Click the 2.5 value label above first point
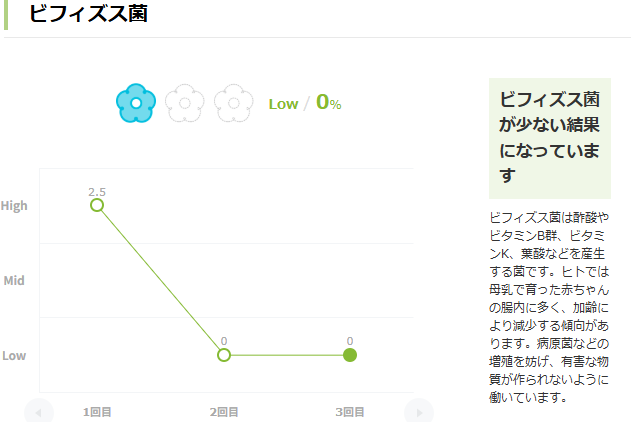 coord(97,191)
